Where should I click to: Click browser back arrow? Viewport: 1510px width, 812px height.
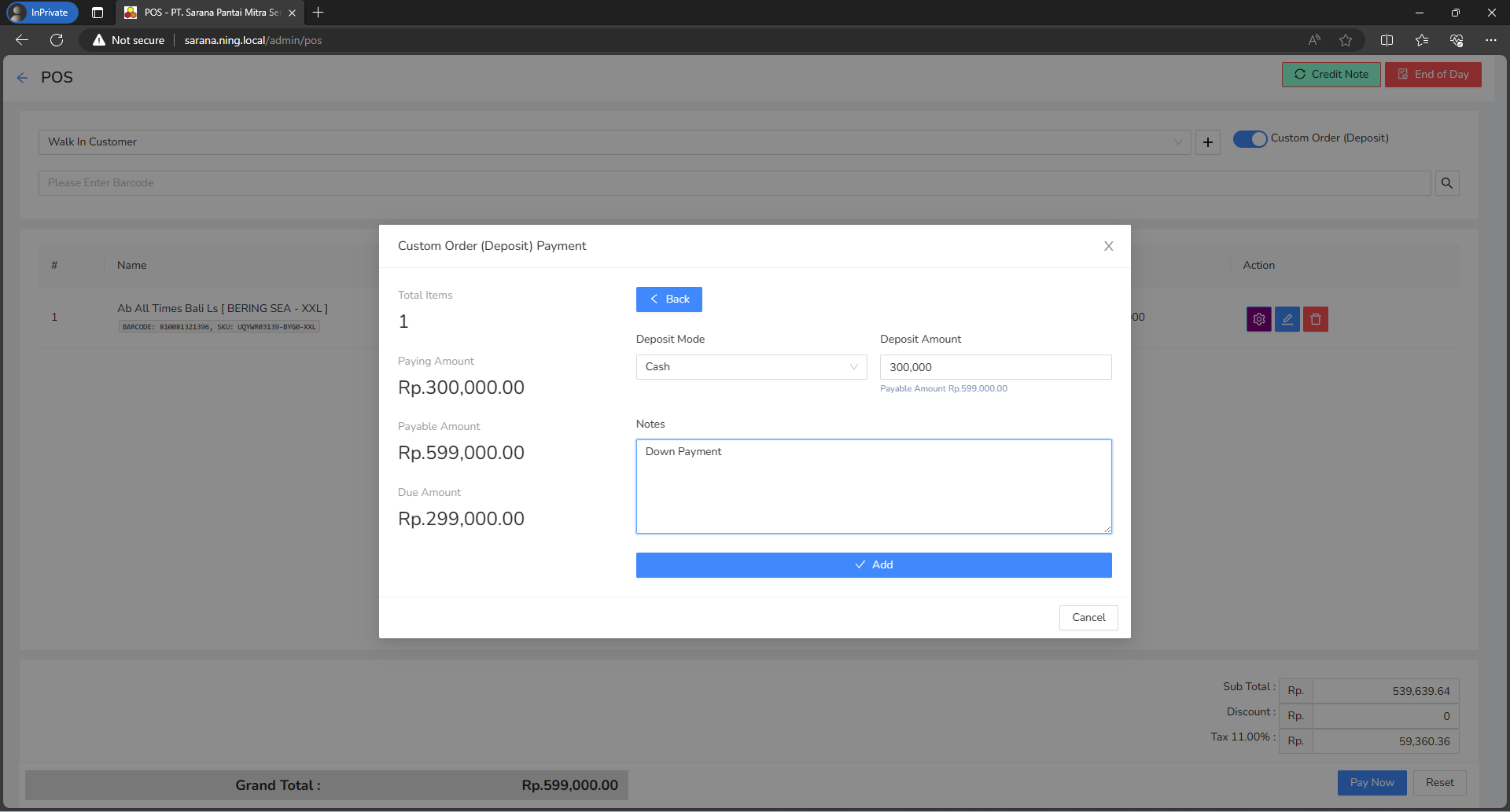[22, 40]
